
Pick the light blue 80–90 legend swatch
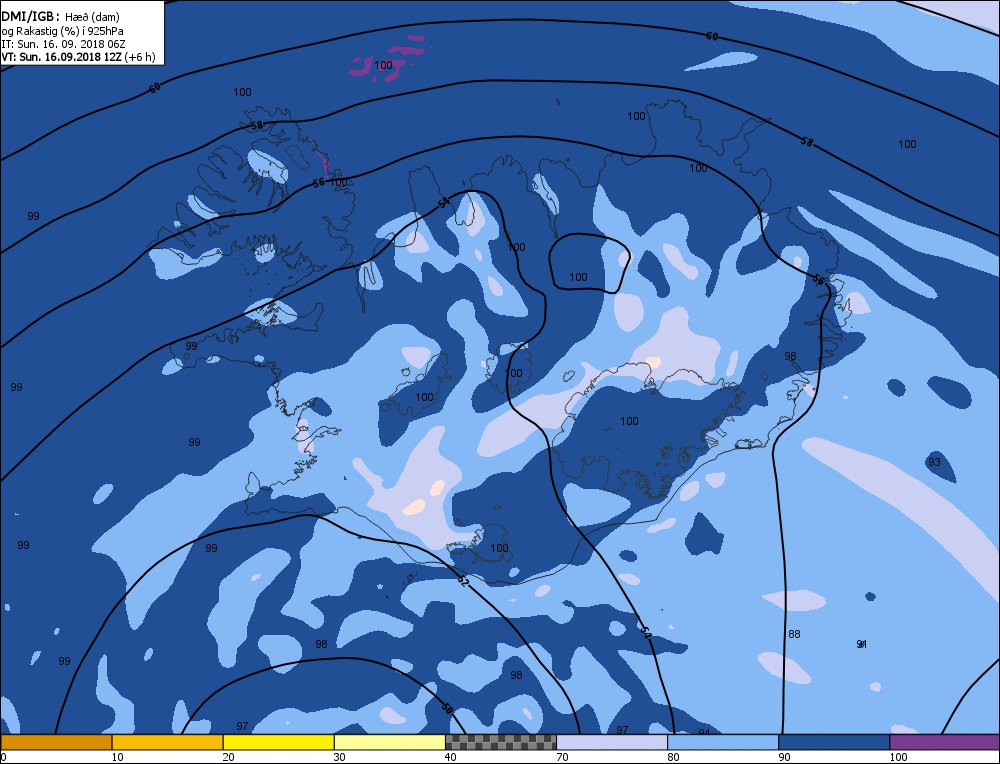coord(723,742)
